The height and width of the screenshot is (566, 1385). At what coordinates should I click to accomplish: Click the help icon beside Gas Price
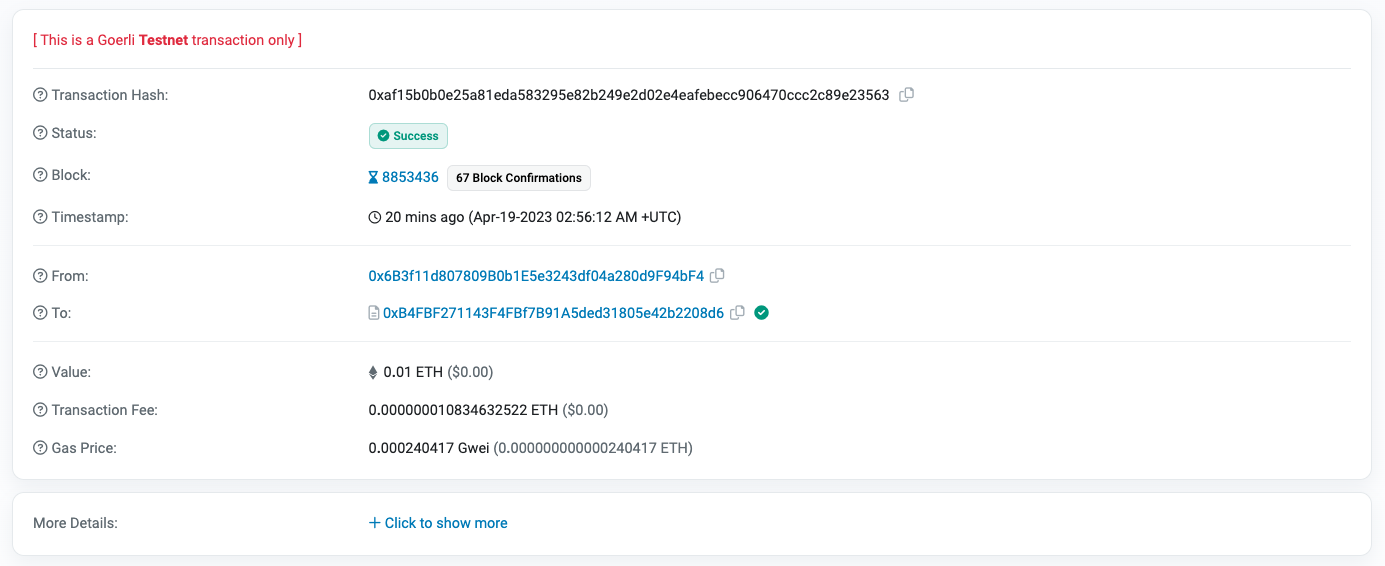click(40, 448)
